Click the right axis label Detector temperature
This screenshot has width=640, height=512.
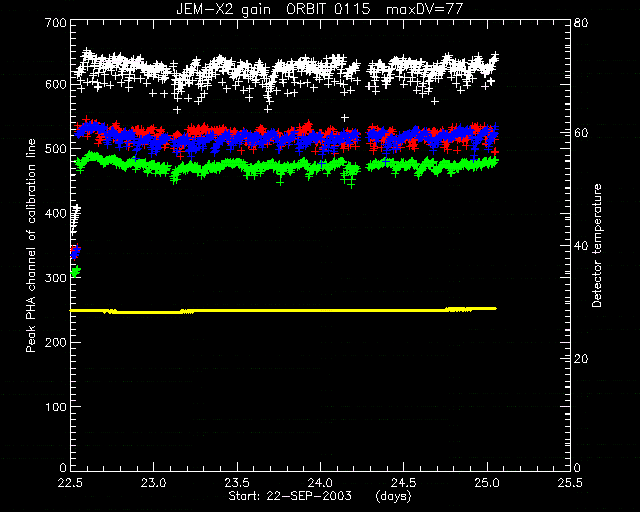pyautogui.click(x=597, y=246)
